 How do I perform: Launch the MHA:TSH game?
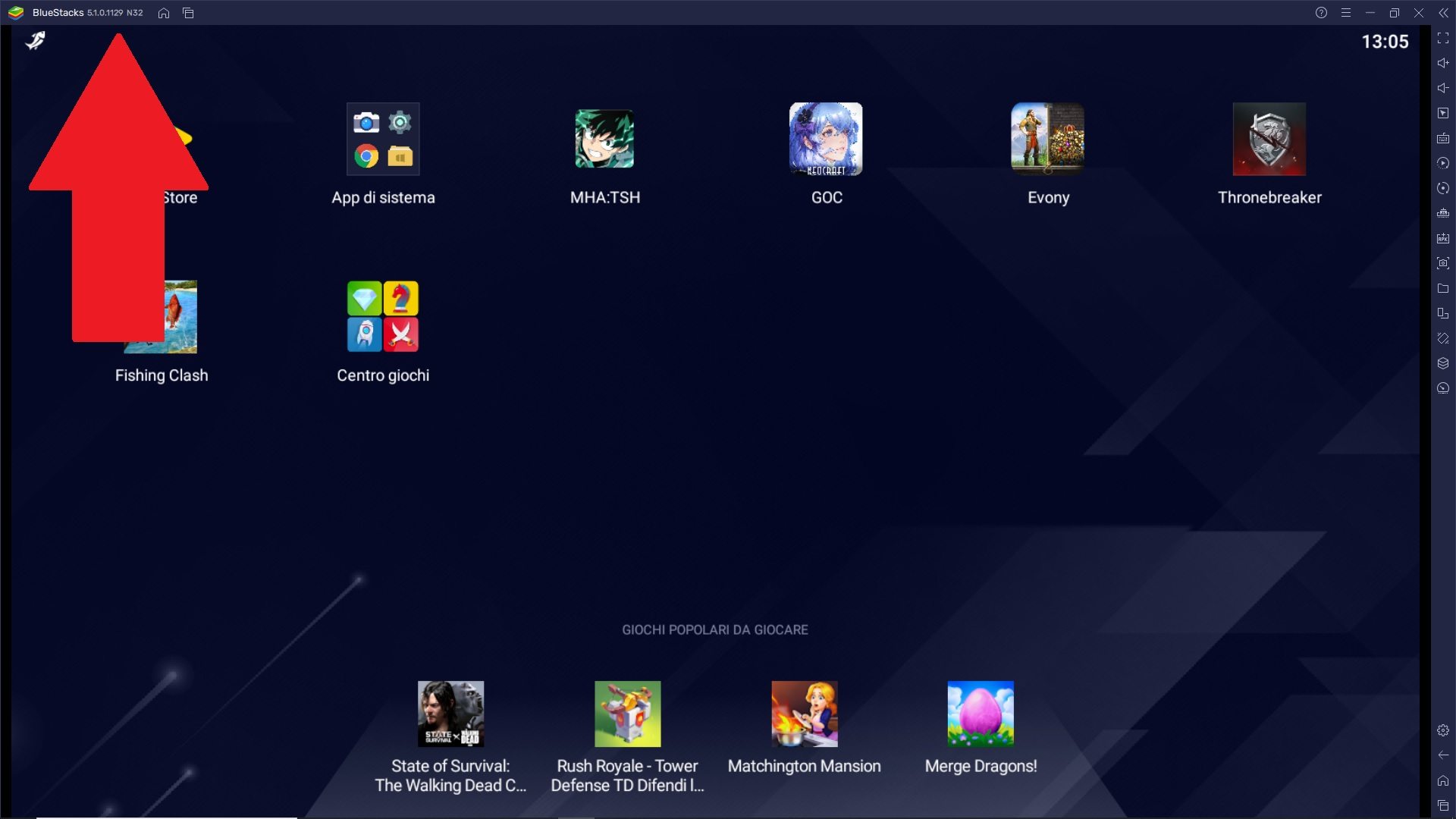point(604,139)
